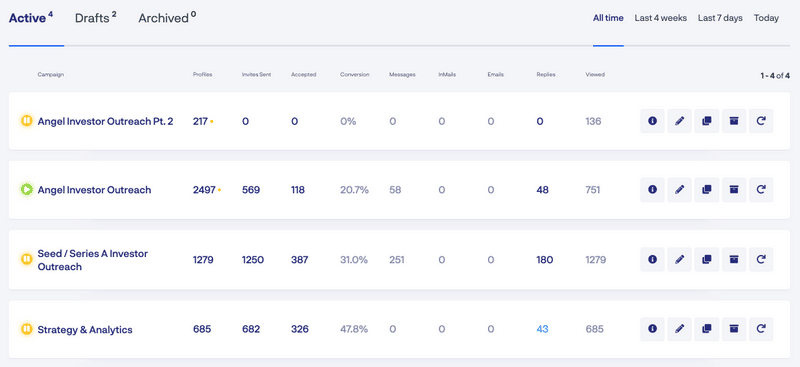The height and width of the screenshot is (367, 800).
Task: Duplicate the 2497-profile Angel Investor Outreach campaign
Action: 707,189
